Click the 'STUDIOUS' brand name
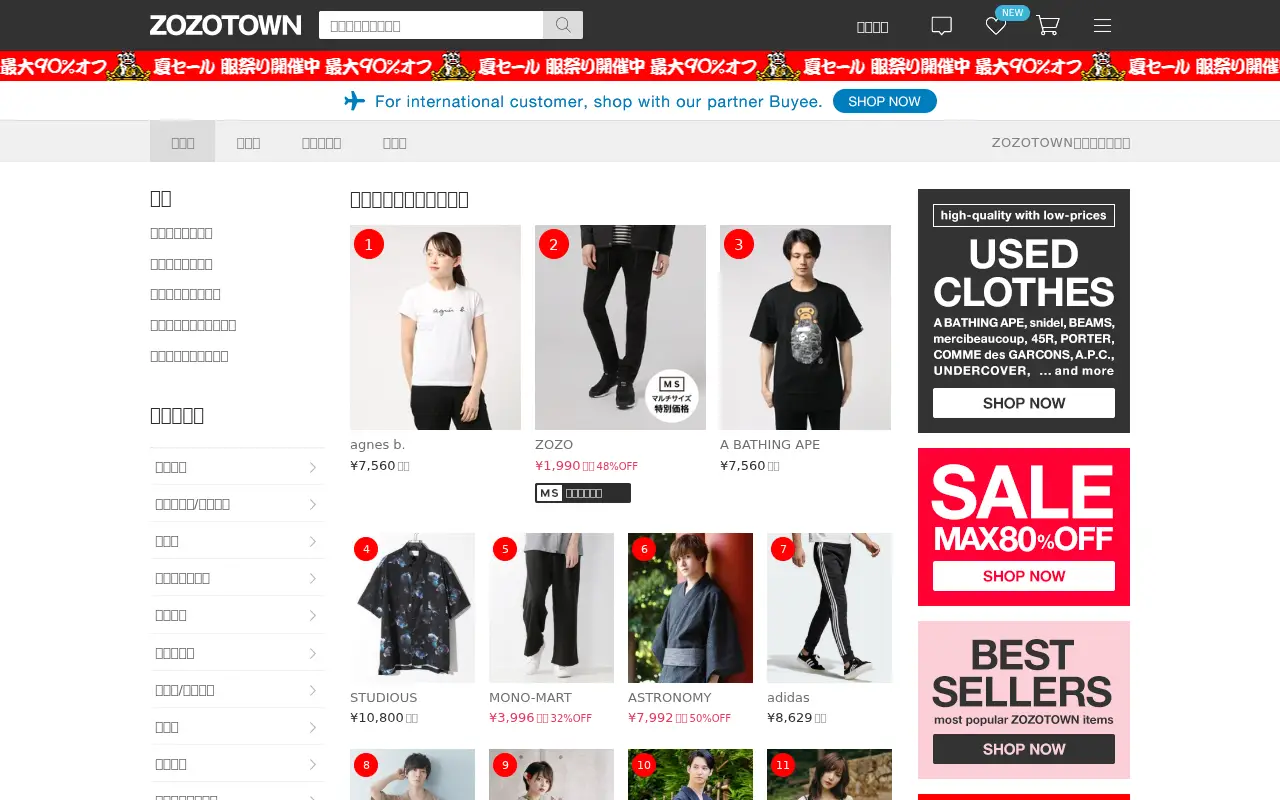This screenshot has height=800, width=1280. 383,698
